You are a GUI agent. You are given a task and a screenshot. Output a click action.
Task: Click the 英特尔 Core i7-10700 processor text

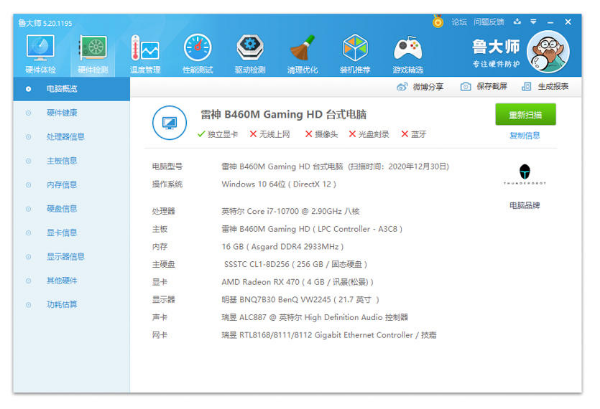tap(290, 211)
